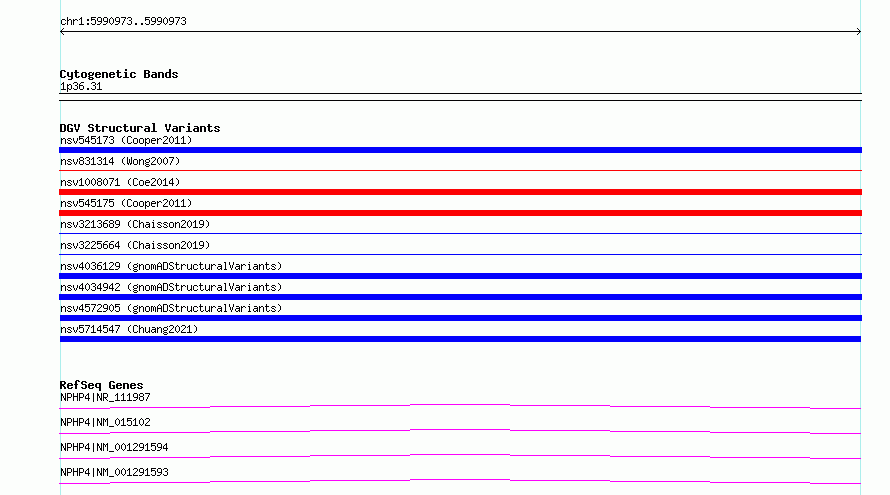The height and width of the screenshot is (495, 890).
Task: Click the blue bar under nsv4572905
Action: 460,318
